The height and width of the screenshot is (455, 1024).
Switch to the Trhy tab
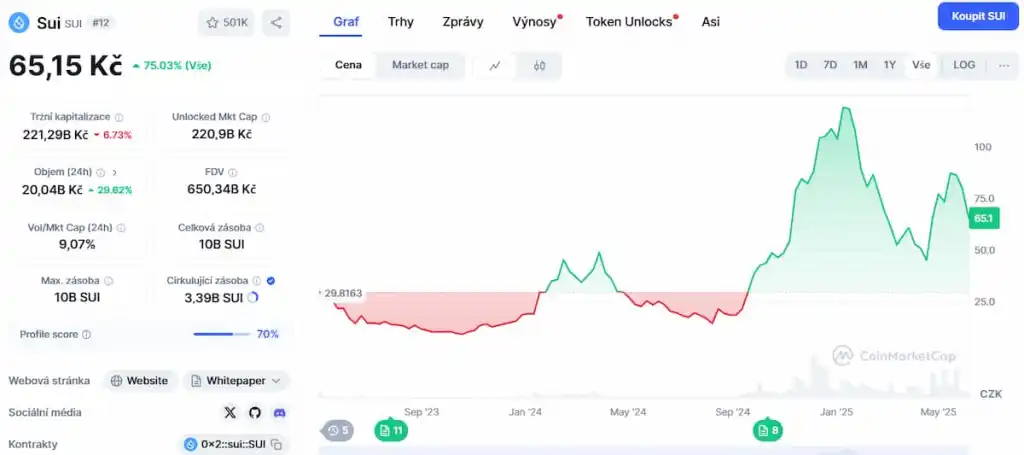tap(401, 21)
